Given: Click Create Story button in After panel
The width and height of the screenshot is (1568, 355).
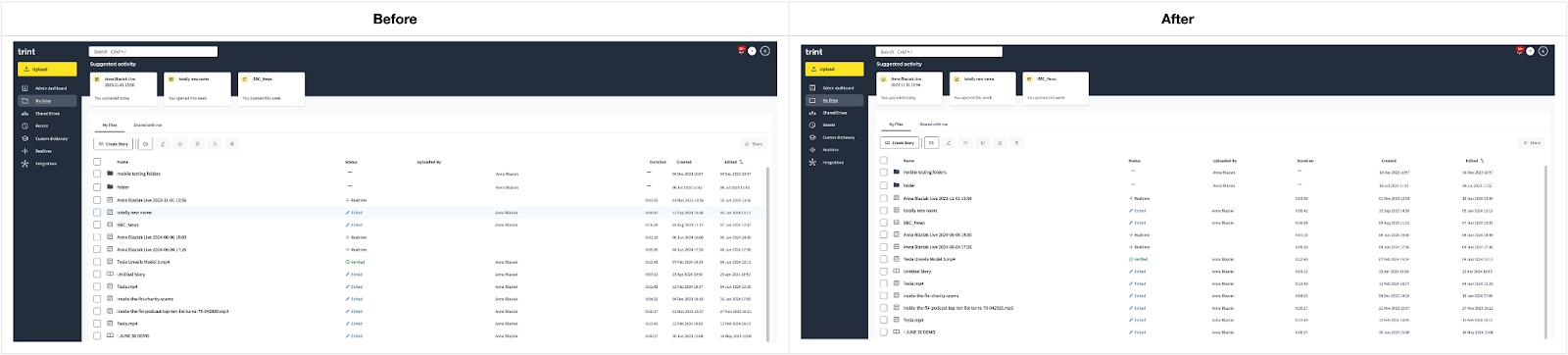Looking at the screenshot, I should coord(899,143).
